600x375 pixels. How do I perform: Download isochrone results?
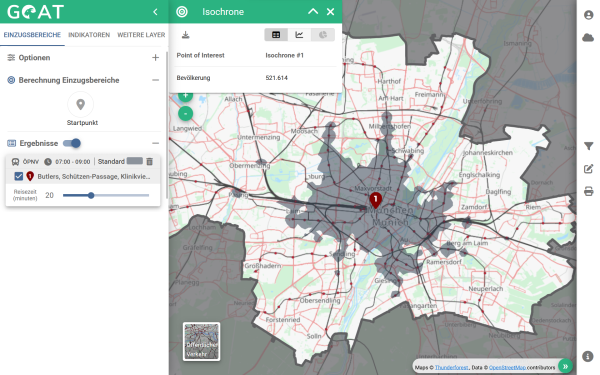(x=186, y=35)
